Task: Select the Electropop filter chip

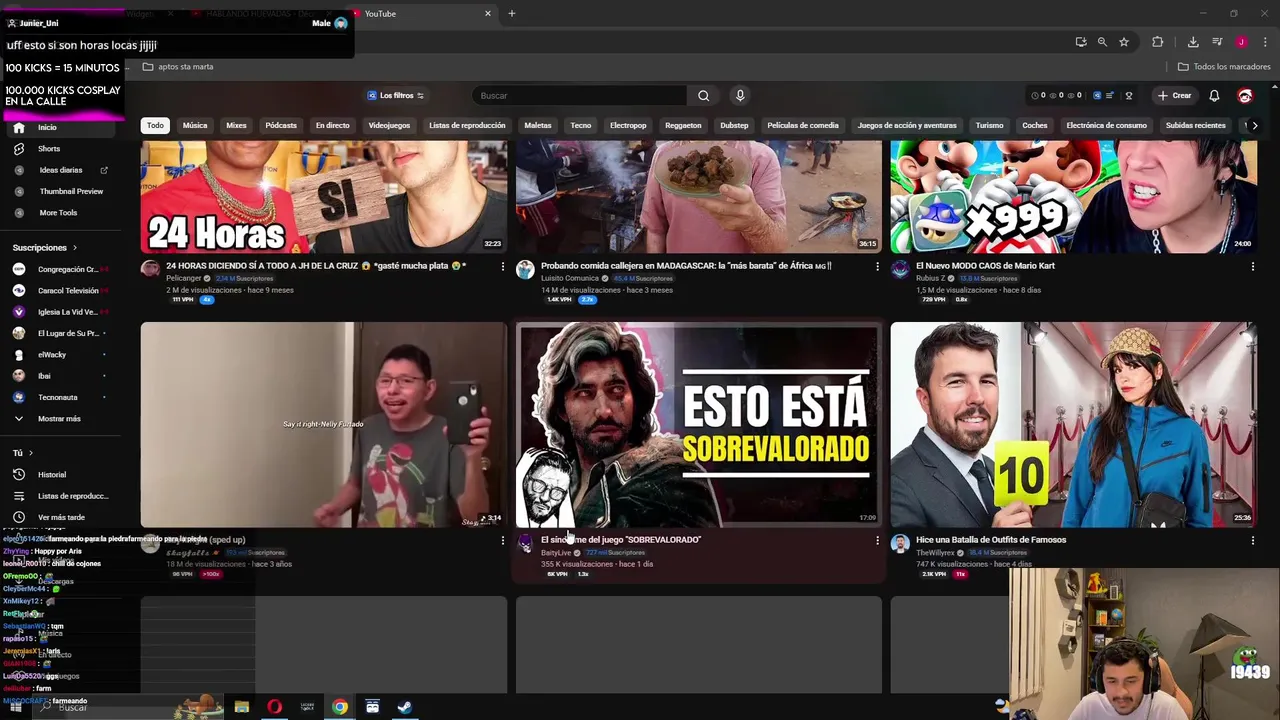Action: pos(628,126)
